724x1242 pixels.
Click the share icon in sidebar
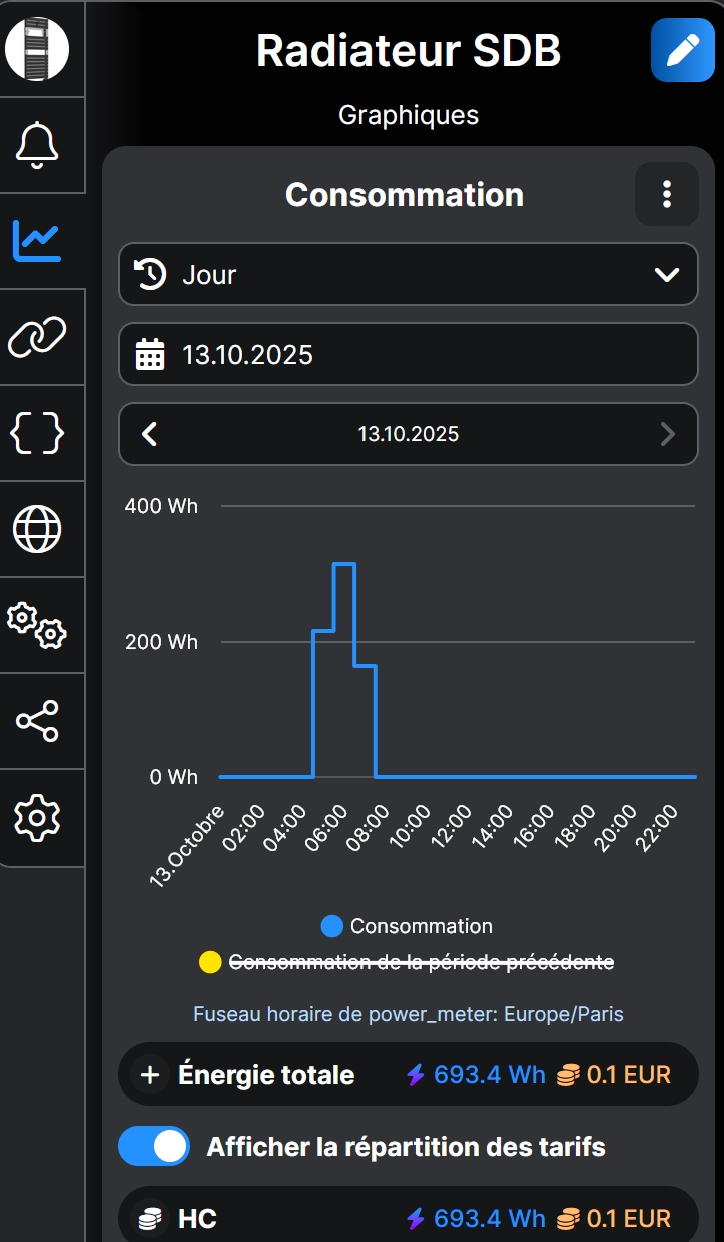coord(38,721)
